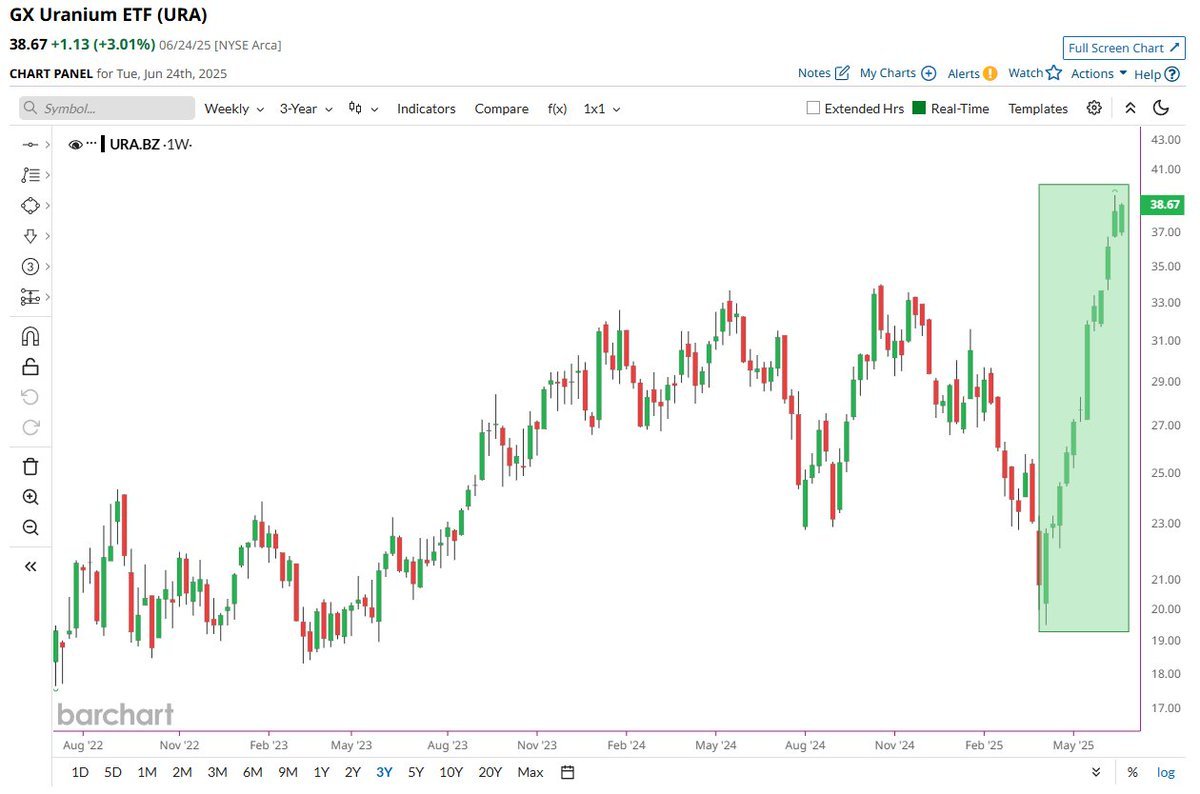Open the Indicators menu
This screenshot has height=794, width=1200.
[426, 108]
